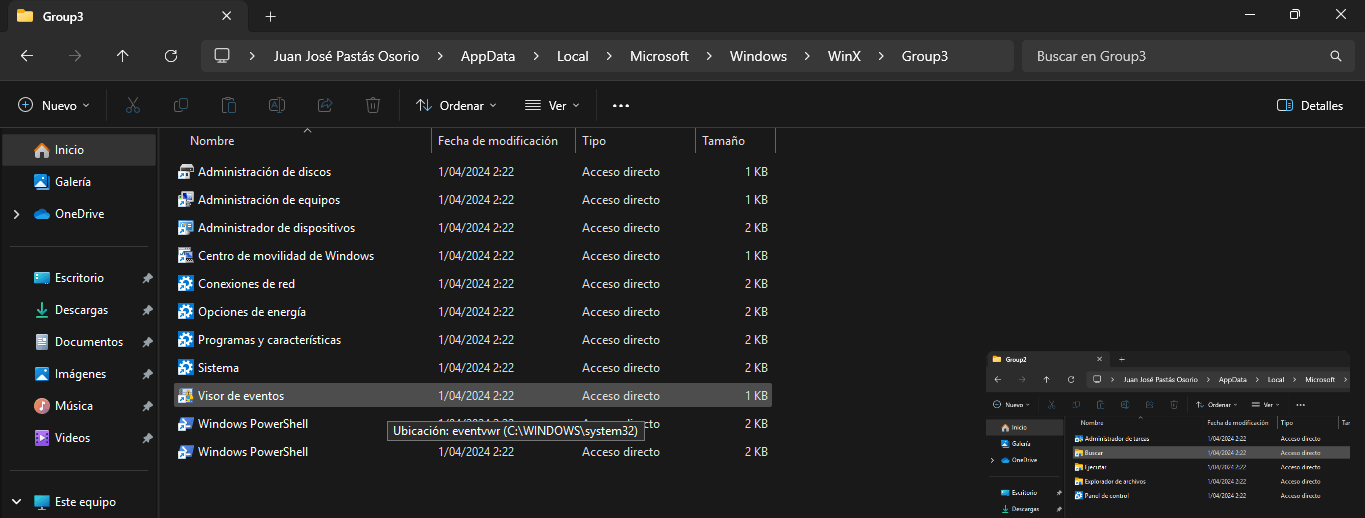Click the Copy toolbar icon
This screenshot has width=1365, height=518.
(x=181, y=105)
